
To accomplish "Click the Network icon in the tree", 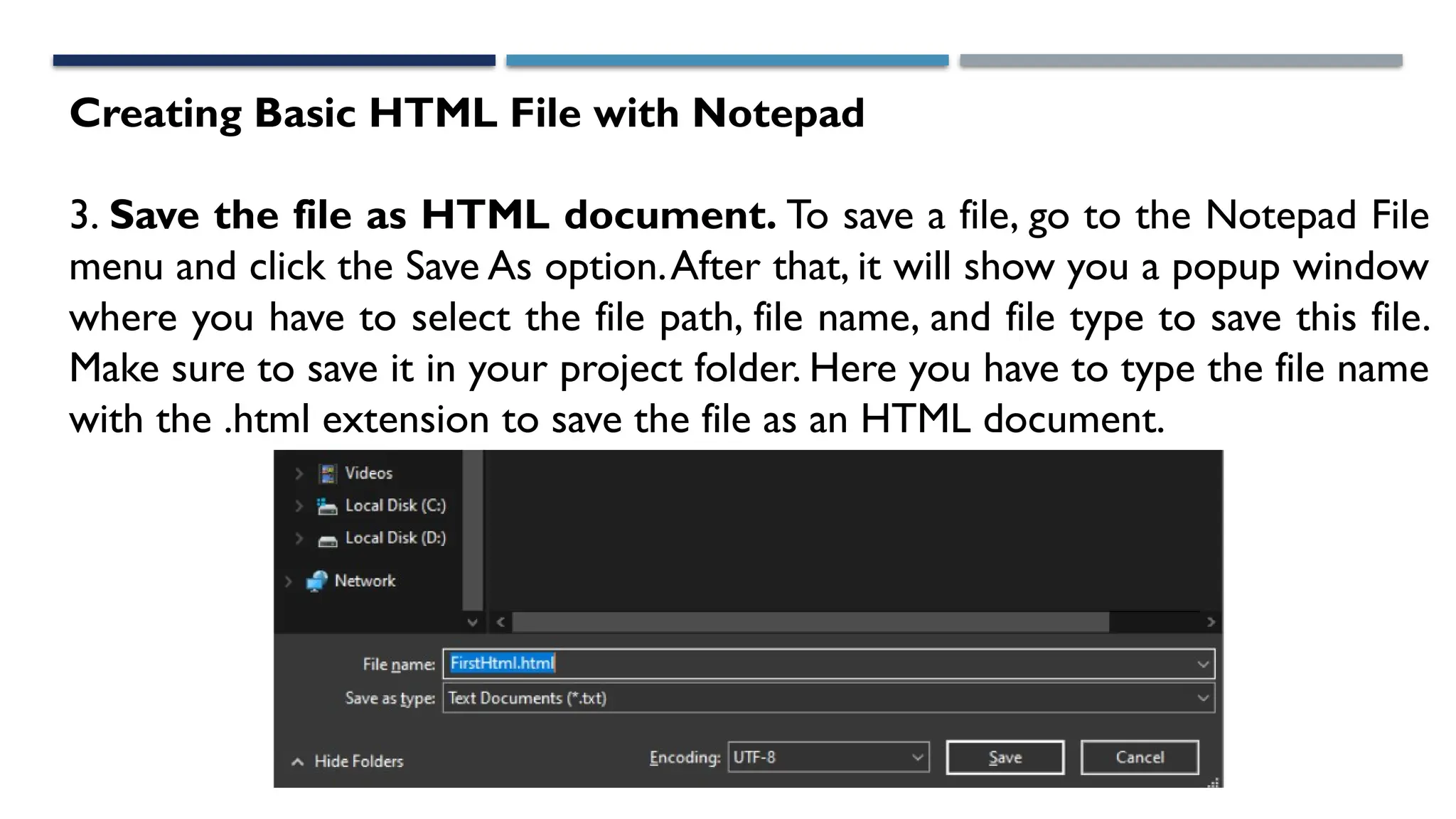I will tap(316, 581).
